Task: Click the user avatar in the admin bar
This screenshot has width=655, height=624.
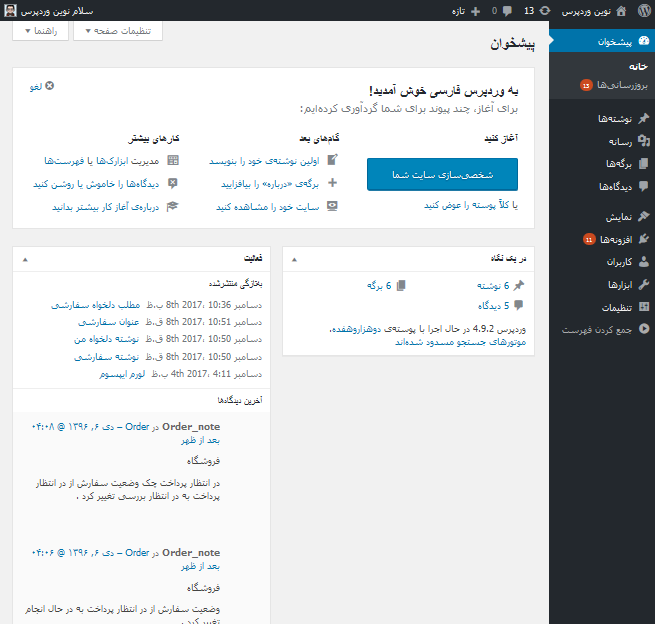Action: coord(10,10)
